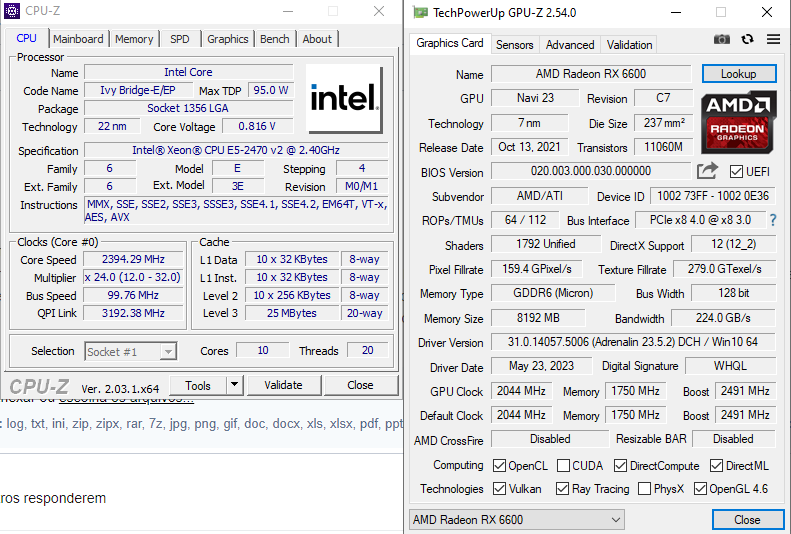The height and width of the screenshot is (534, 791).
Task: Open the Validation tab in GPU-Z
Action: coord(629,45)
